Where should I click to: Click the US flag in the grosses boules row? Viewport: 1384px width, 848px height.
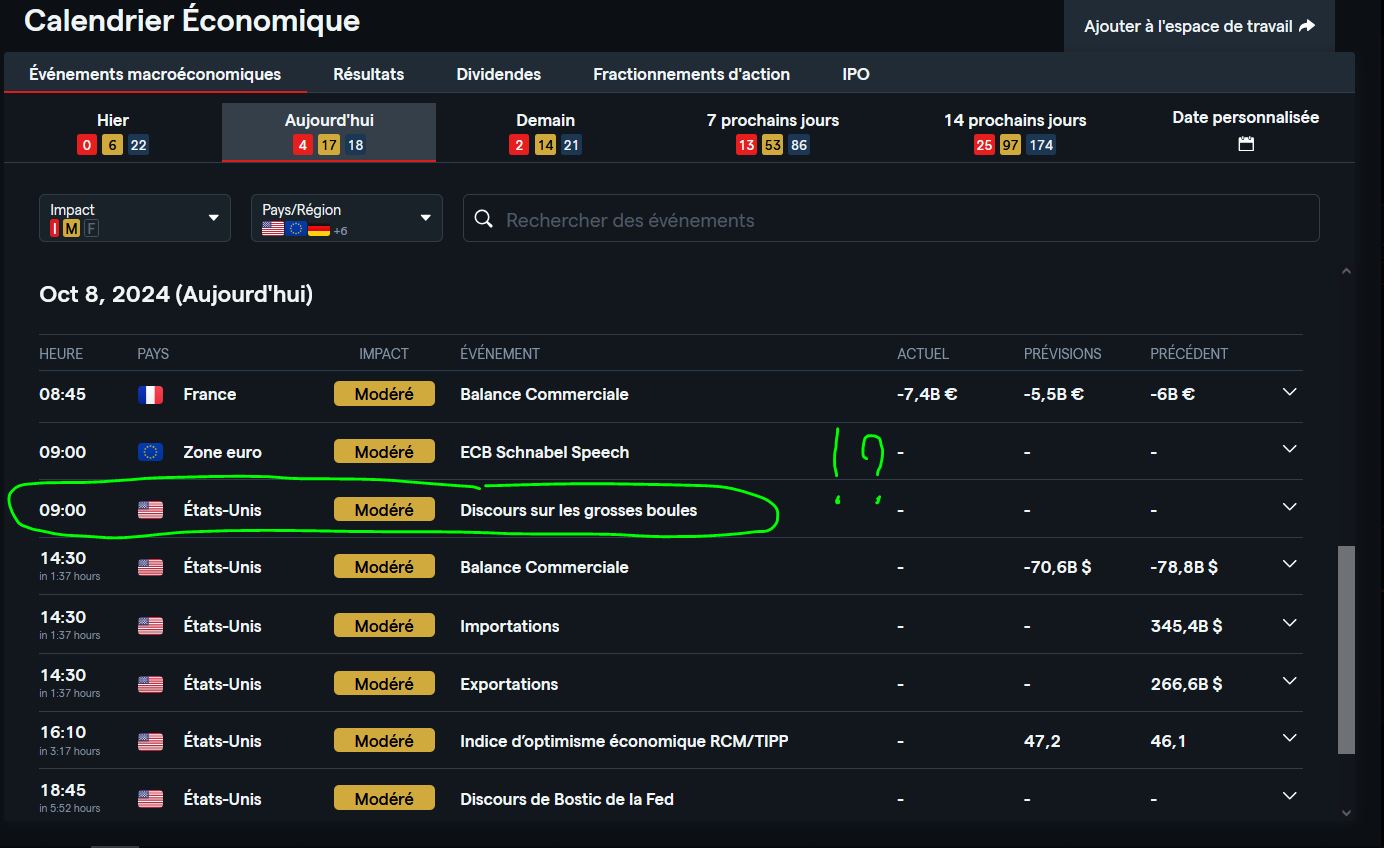150,510
